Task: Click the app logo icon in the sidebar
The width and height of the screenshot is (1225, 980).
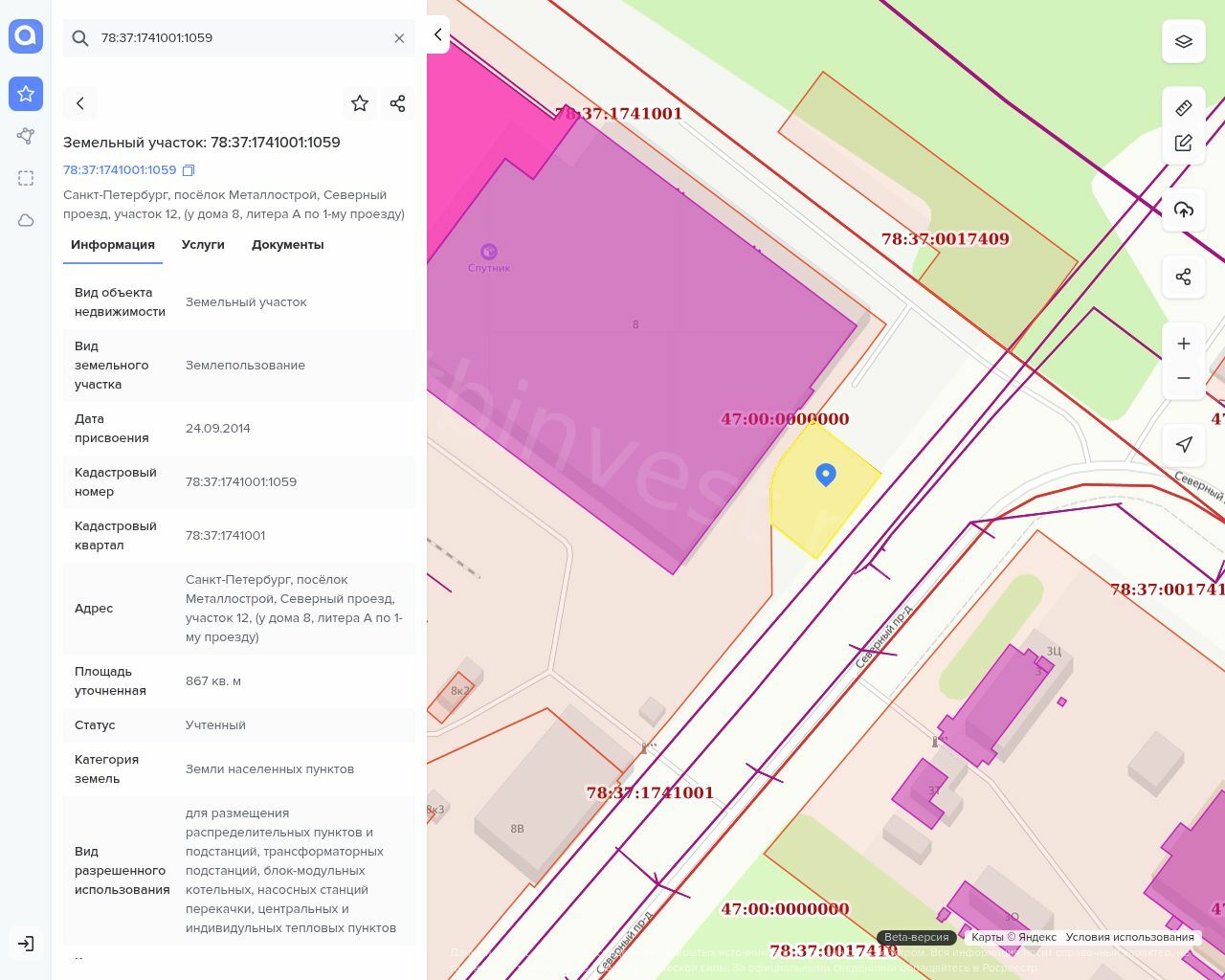Action: click(26, 36)
